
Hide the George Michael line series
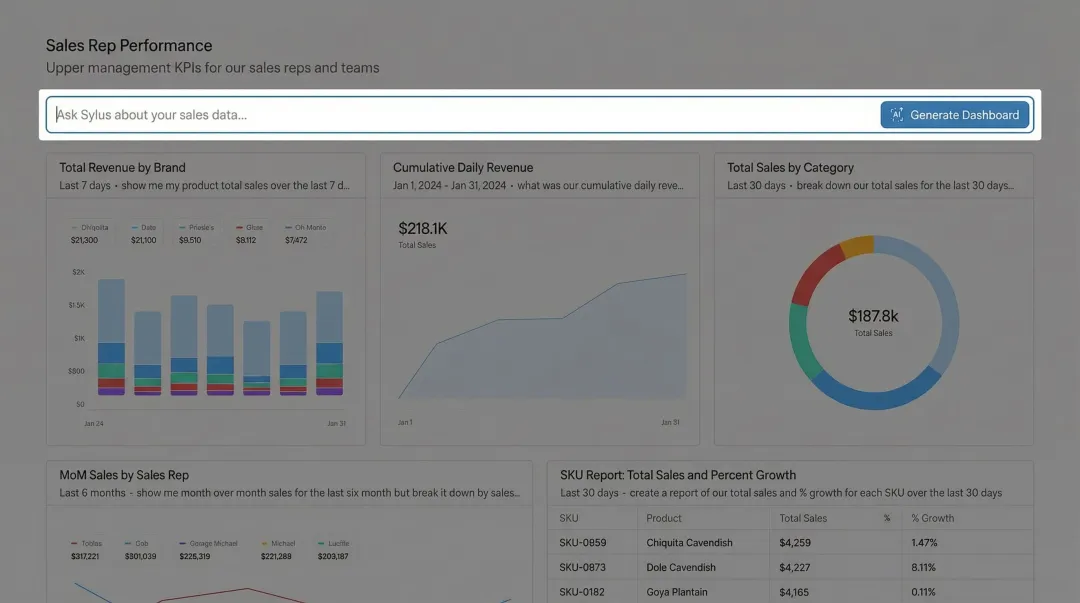tap(207, 543)
